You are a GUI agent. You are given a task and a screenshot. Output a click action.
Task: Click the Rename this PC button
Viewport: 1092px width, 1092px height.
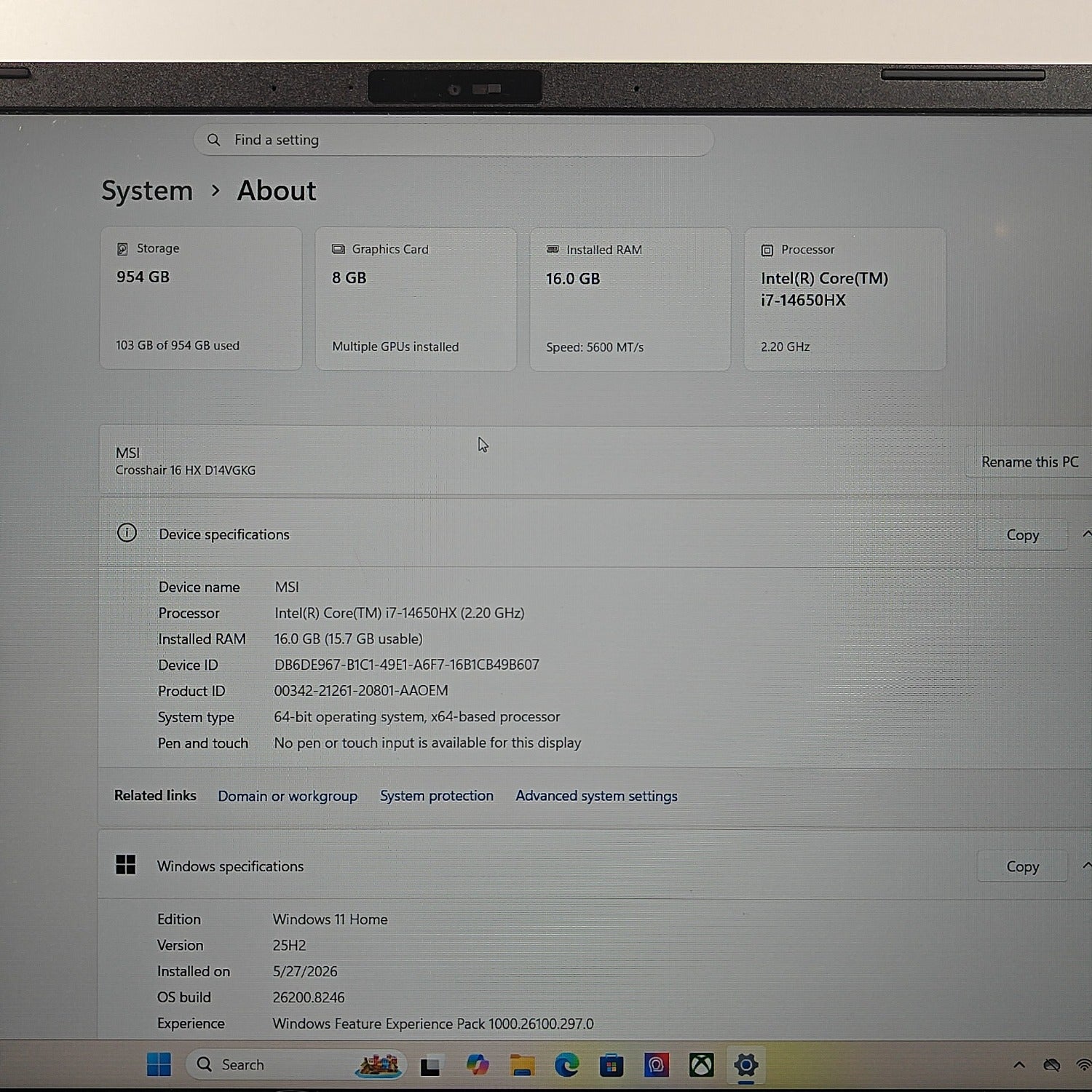pyautogui.click(x=1029, y=462)
